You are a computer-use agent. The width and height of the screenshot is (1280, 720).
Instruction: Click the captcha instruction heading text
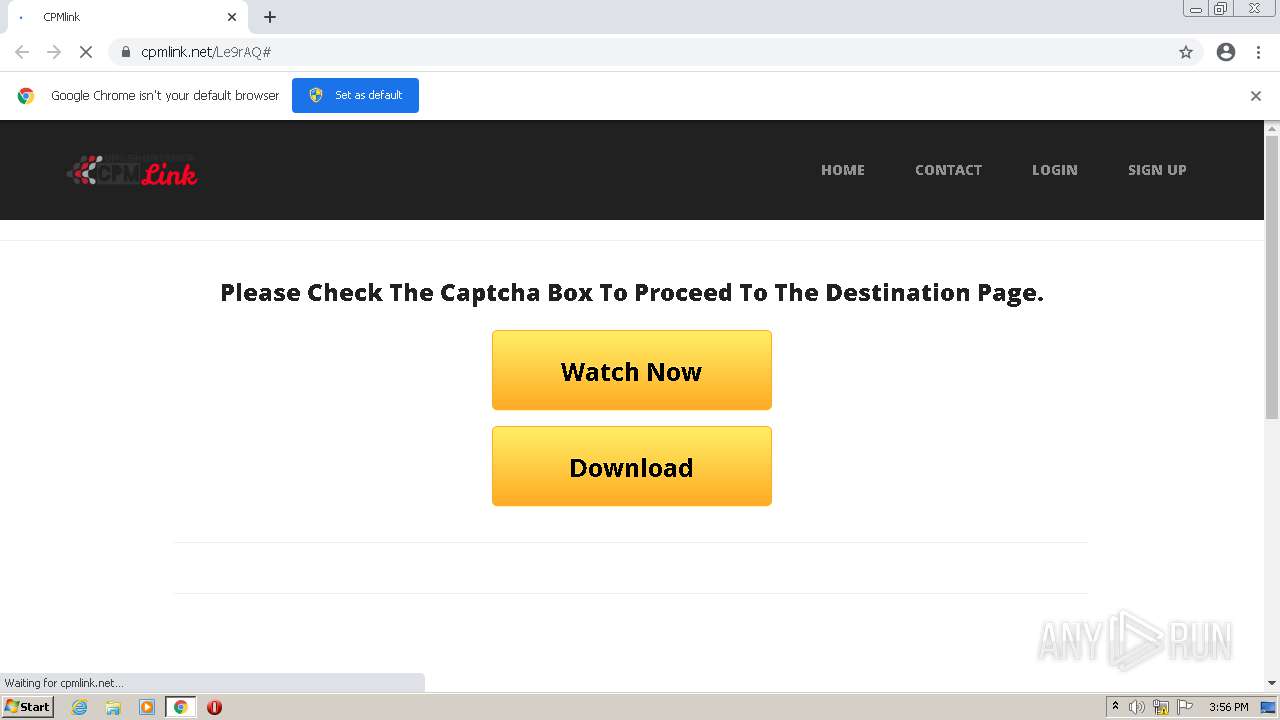click(x=632, y=293)
